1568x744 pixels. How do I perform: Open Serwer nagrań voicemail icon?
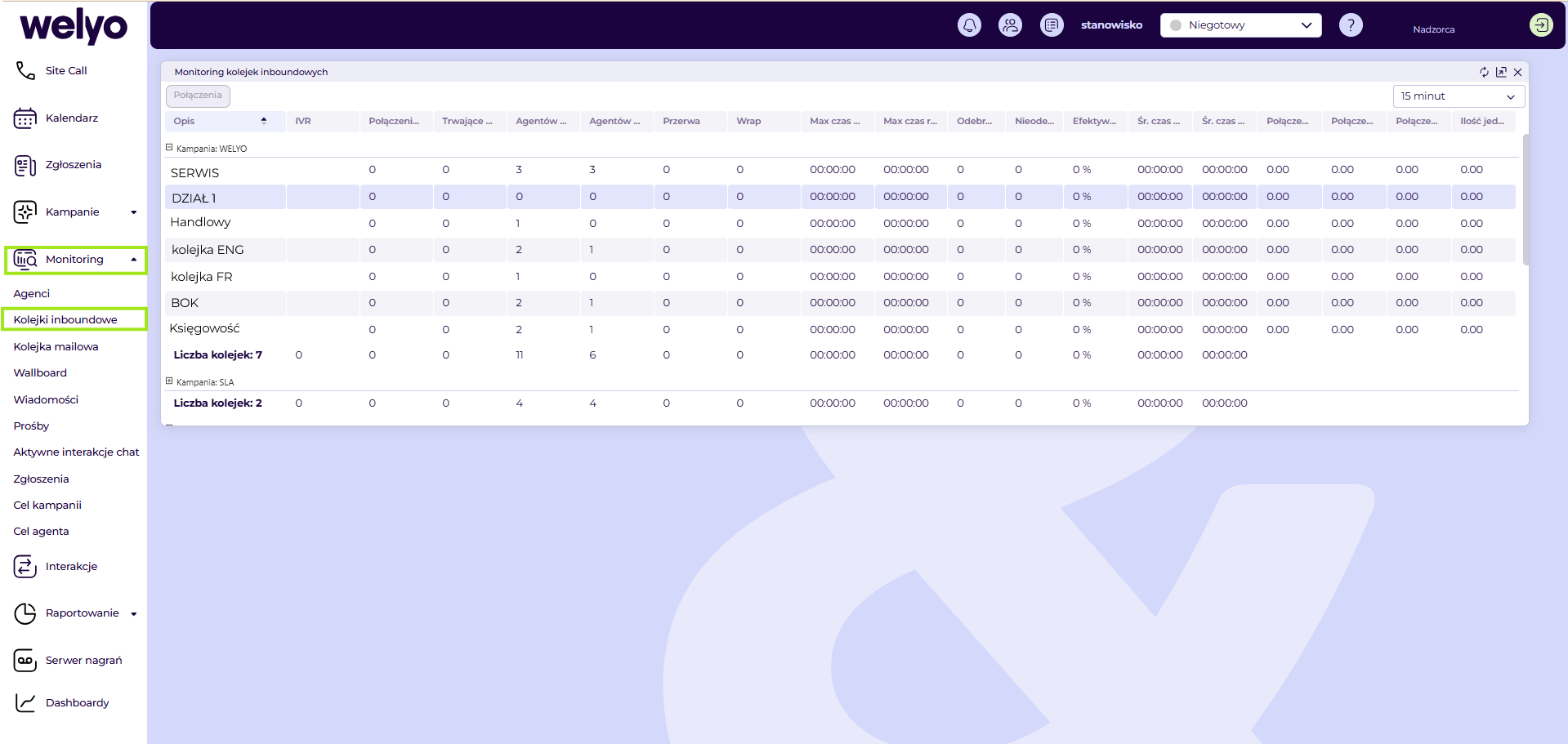coord(25,661)
